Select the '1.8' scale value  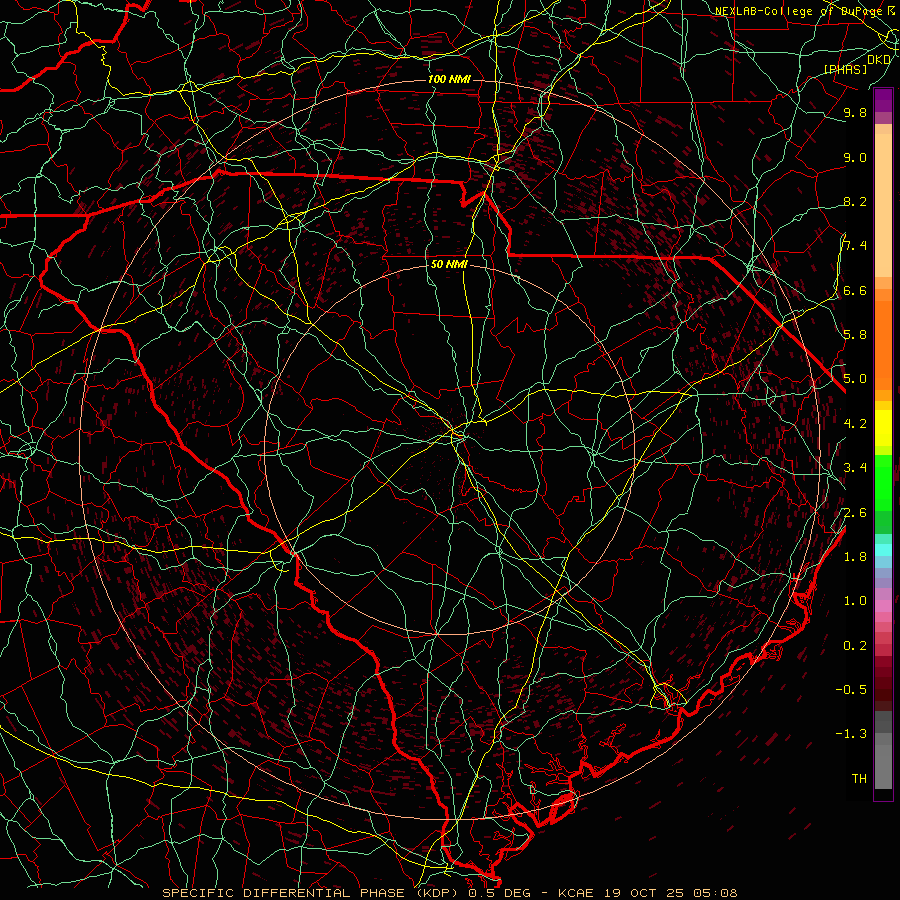pyautogui.click(x=855, y=556)
